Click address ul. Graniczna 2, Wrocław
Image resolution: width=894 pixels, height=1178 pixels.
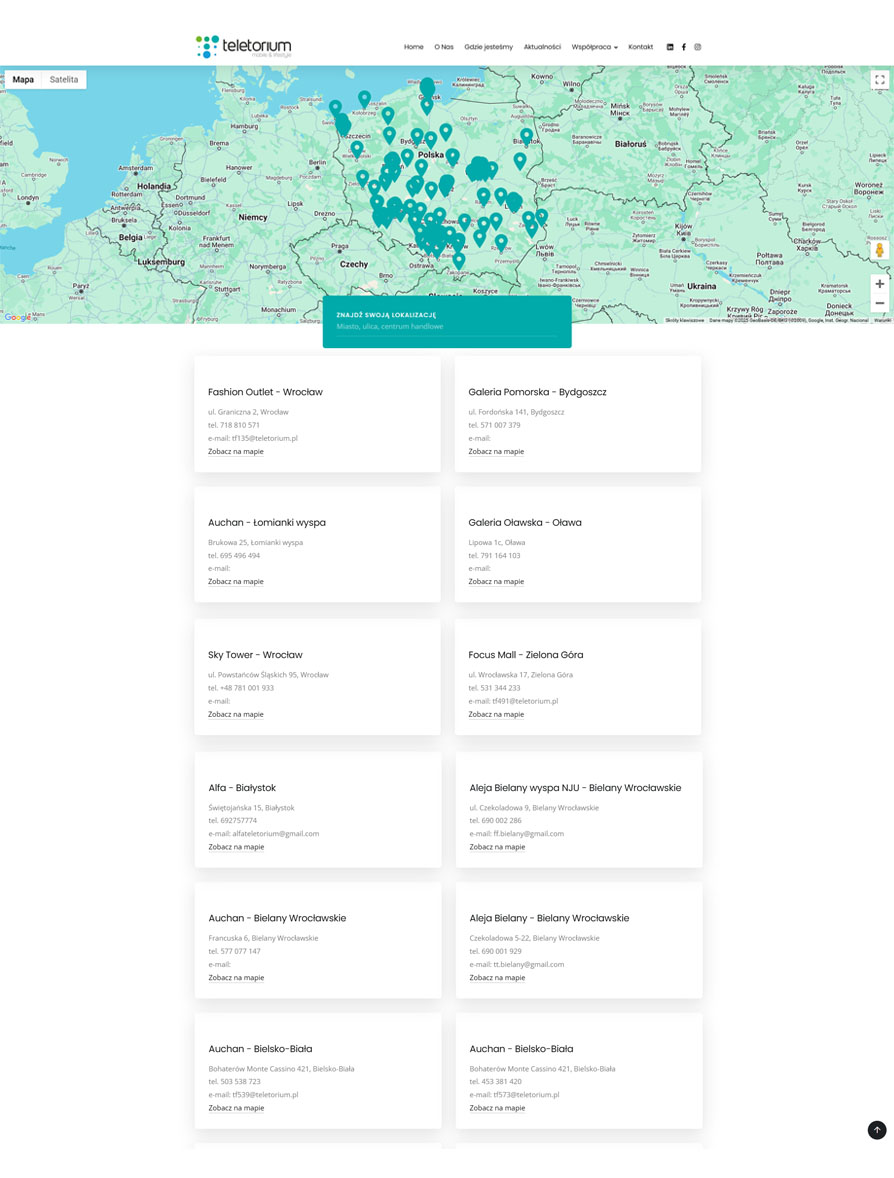pos(248,412)
